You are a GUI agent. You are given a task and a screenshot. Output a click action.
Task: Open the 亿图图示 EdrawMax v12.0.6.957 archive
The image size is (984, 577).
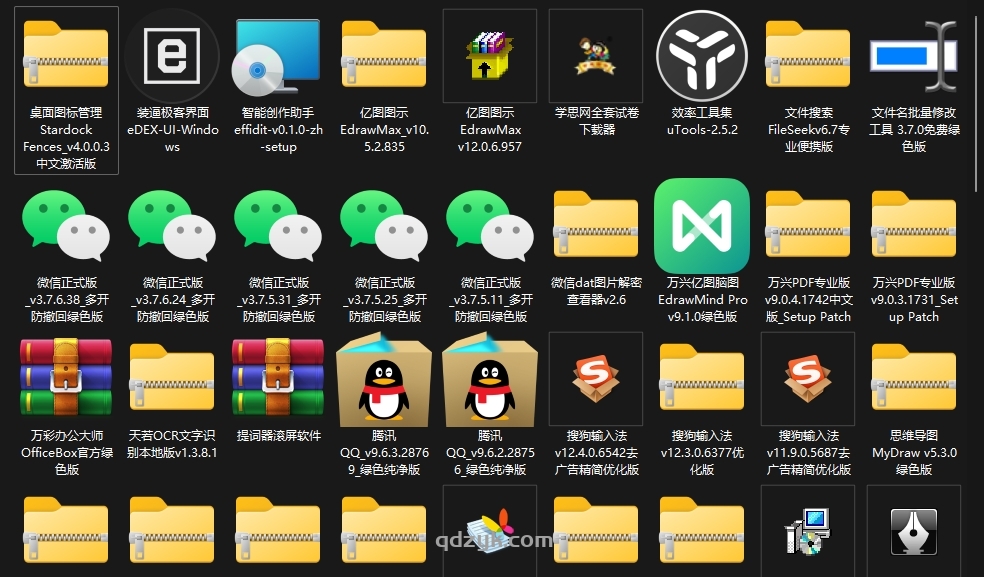[x=489, y=55]
